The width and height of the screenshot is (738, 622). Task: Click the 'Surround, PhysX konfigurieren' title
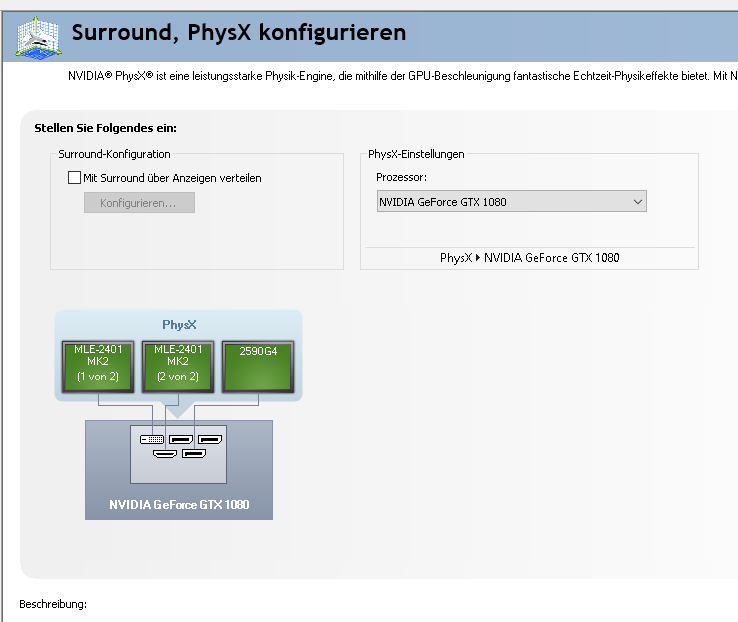click(239, 32)
